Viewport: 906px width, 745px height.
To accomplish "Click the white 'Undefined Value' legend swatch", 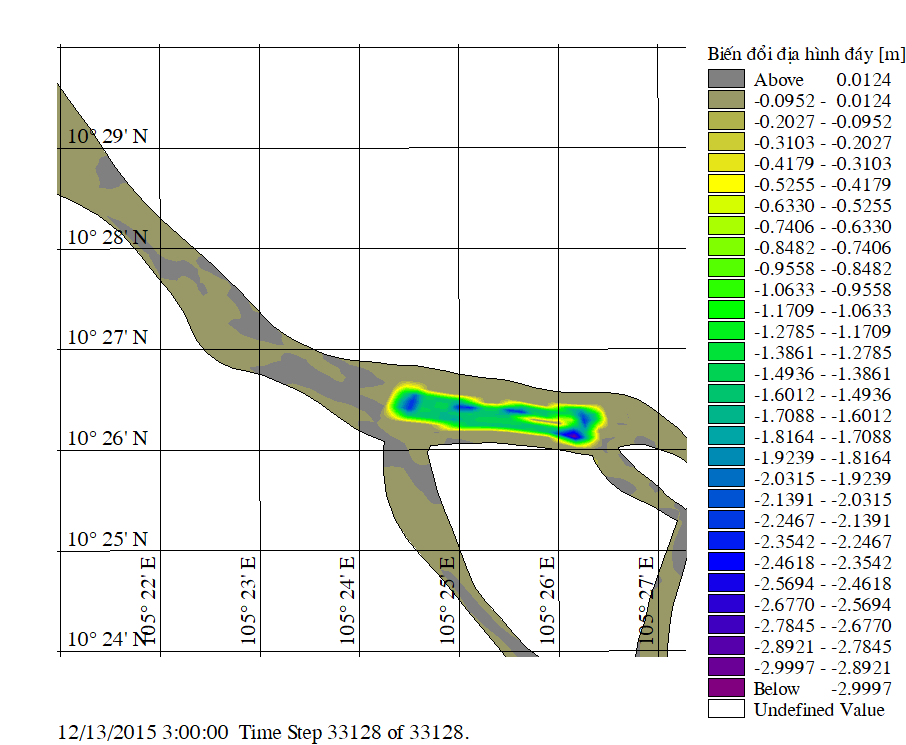I will [x=726, y=709].
